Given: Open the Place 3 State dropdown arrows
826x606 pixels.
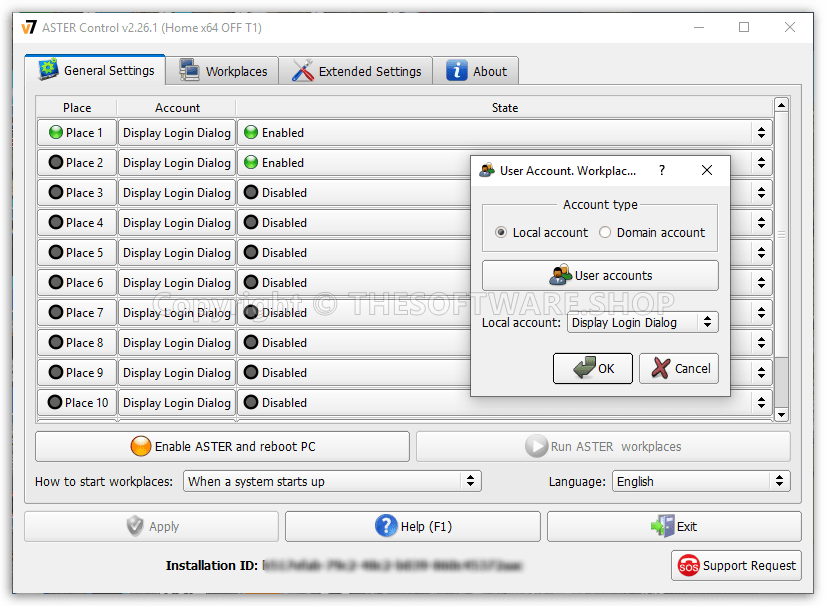Looking at the screenshot, I should 761,192.
